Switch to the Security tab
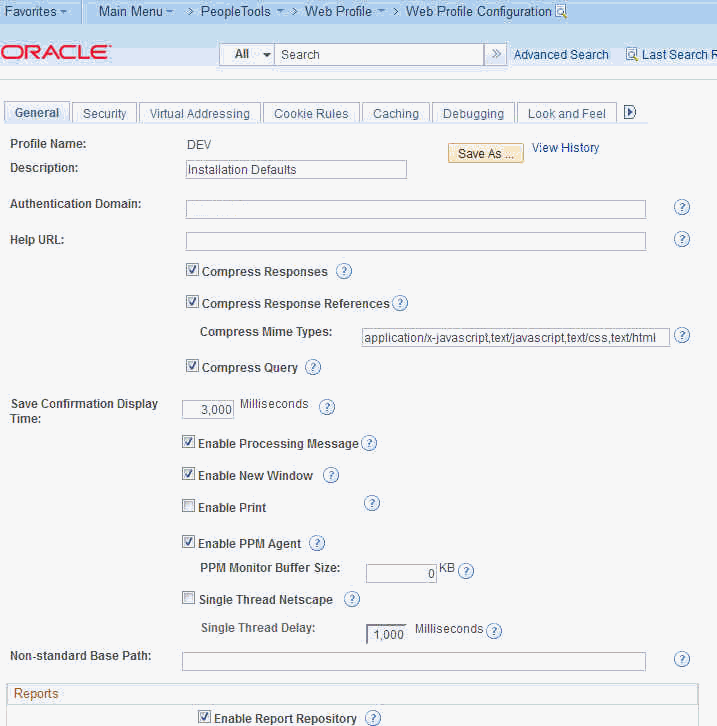 105,113
